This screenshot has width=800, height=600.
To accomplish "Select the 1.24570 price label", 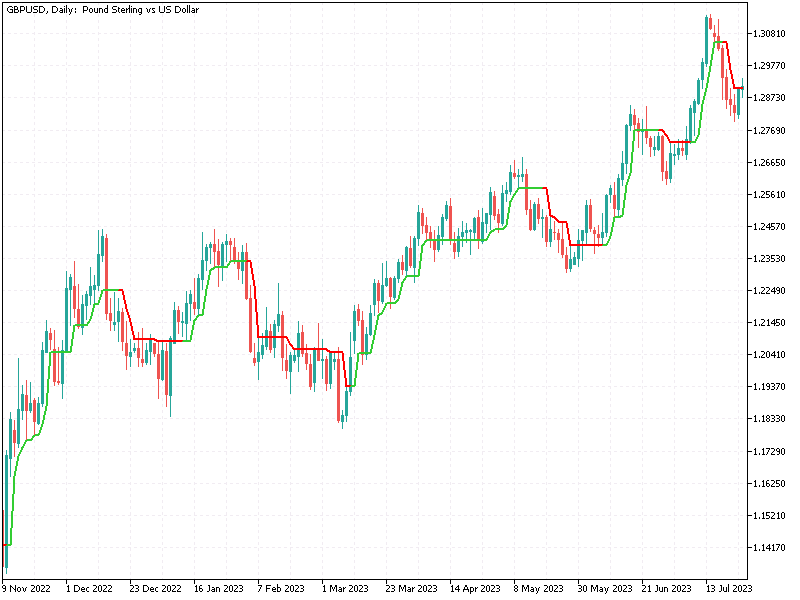I will (x=769, y=227).
